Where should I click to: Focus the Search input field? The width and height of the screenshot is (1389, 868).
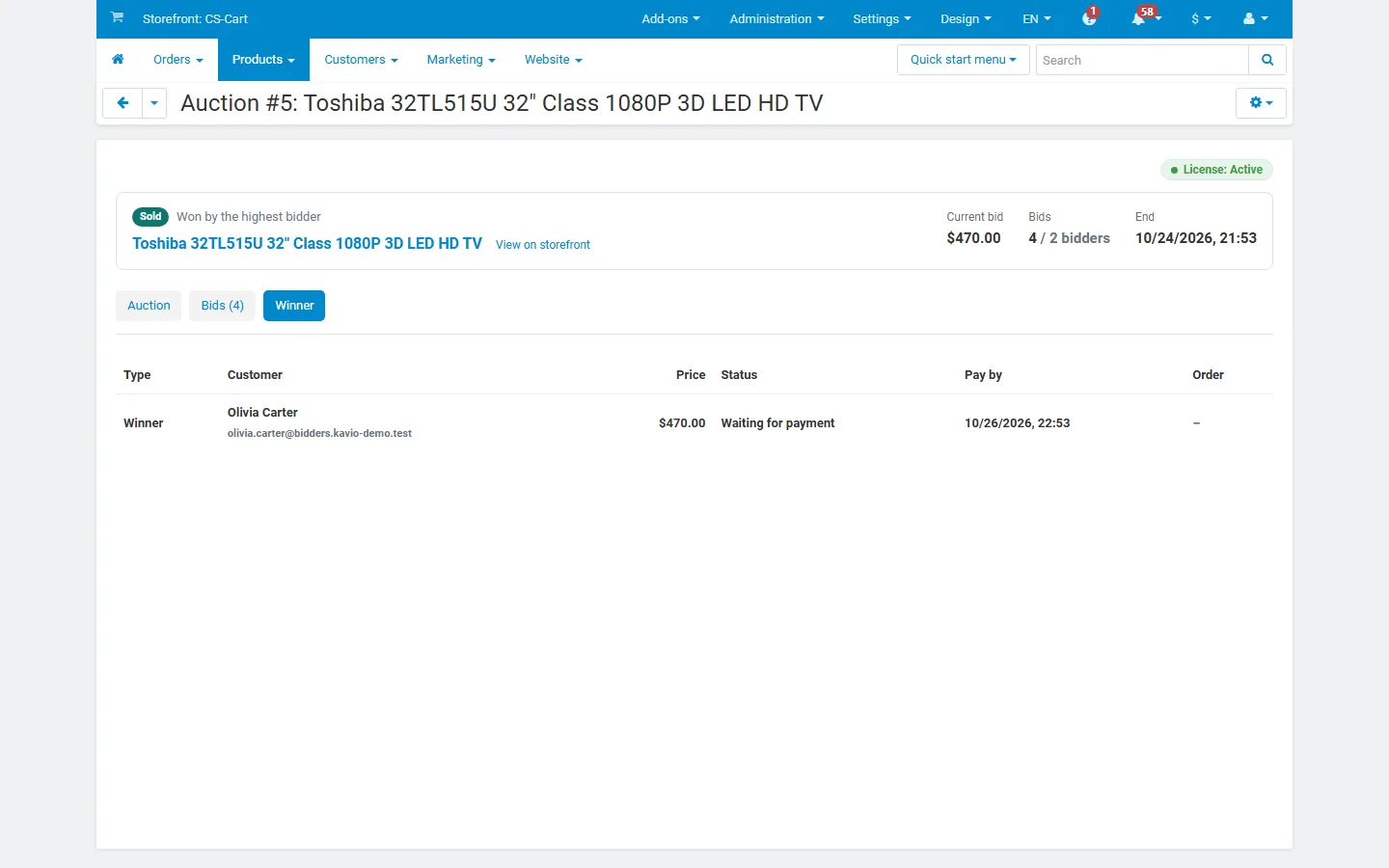coord(1142,60)
